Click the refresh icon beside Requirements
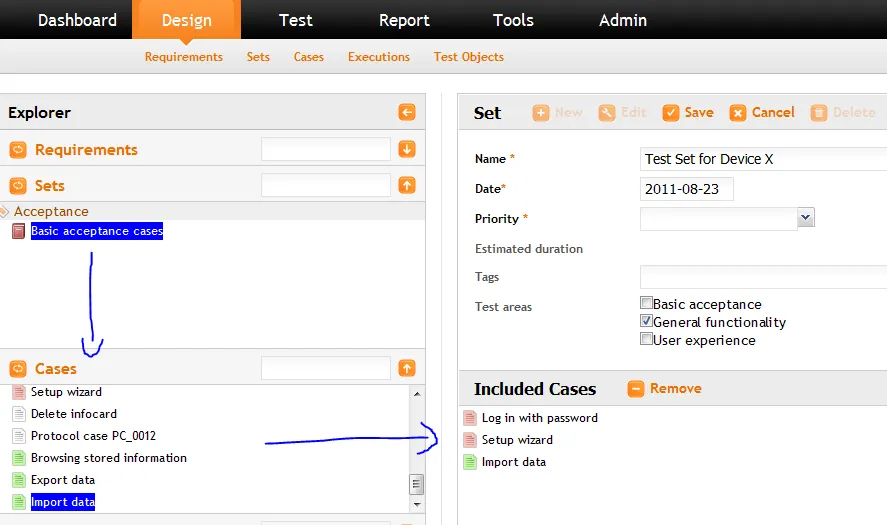This screenshot has height=525, width=887. point(18,150)
